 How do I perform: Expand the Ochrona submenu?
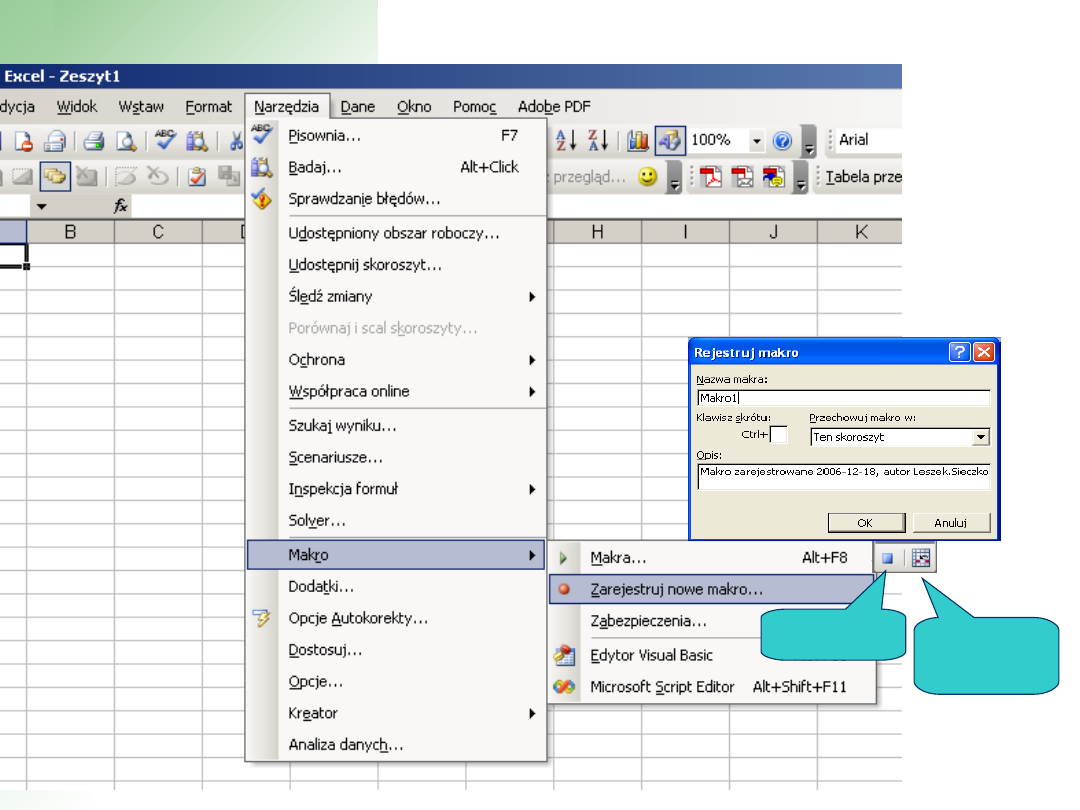(x=532, y=360)
